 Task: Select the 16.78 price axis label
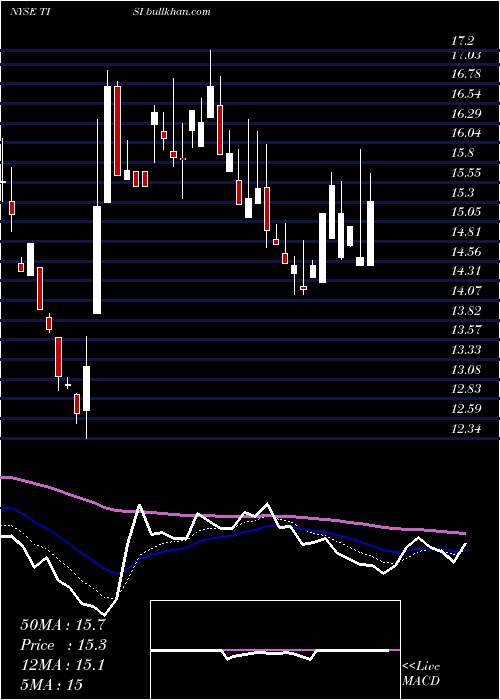pos(466,74)
